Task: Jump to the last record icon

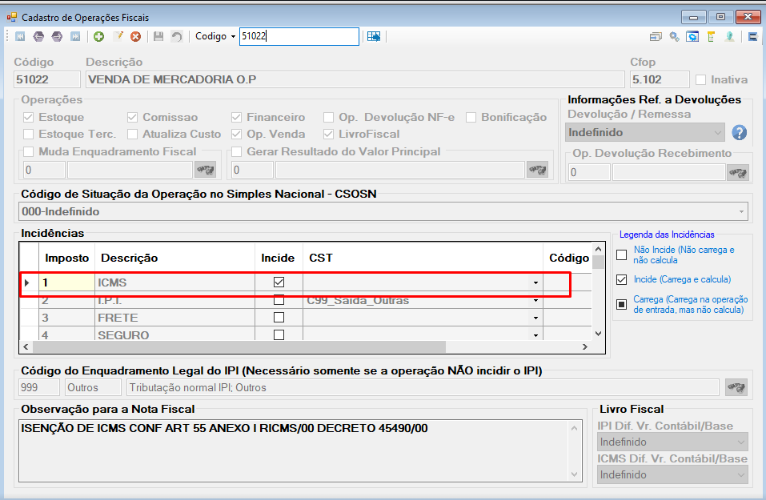Action: [x=75, y=37]
